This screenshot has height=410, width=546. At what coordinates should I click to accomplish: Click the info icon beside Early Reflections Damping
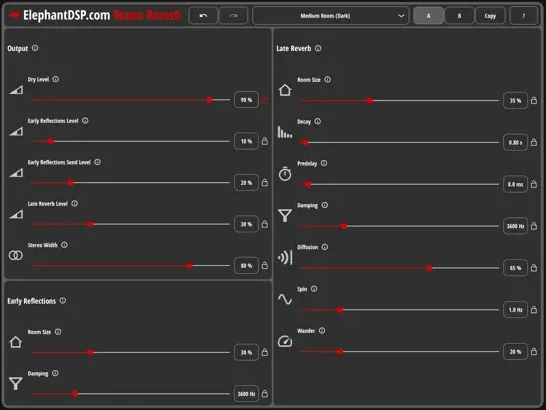pyautogui.click(x=55, y=373)
